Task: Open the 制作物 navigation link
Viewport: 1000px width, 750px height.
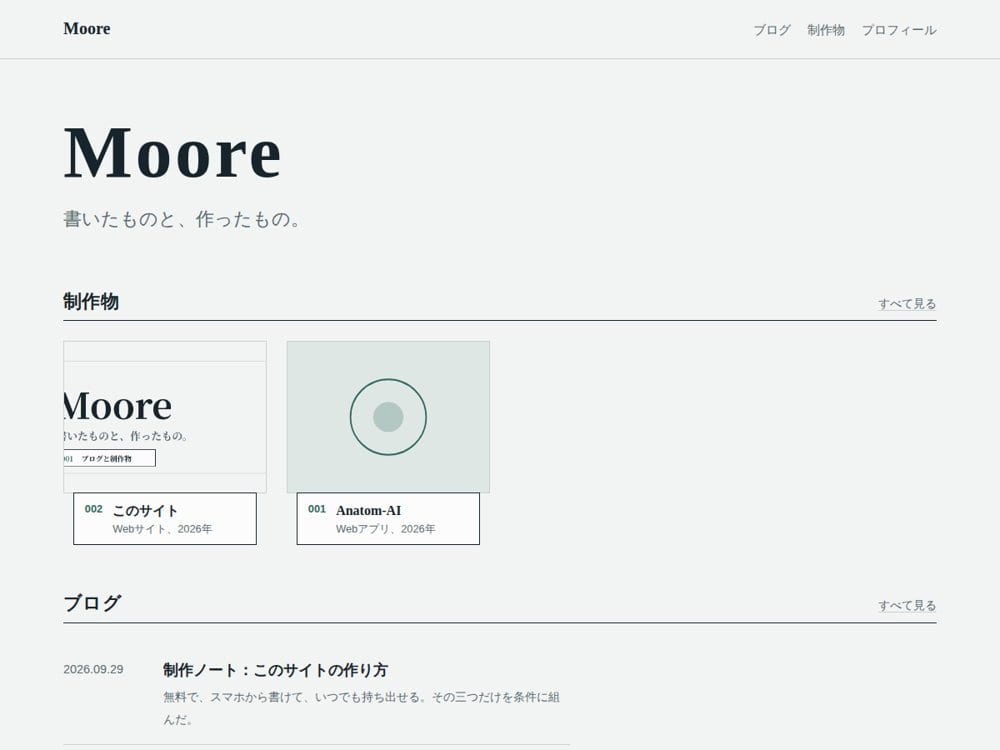Action: pos(826,30)
